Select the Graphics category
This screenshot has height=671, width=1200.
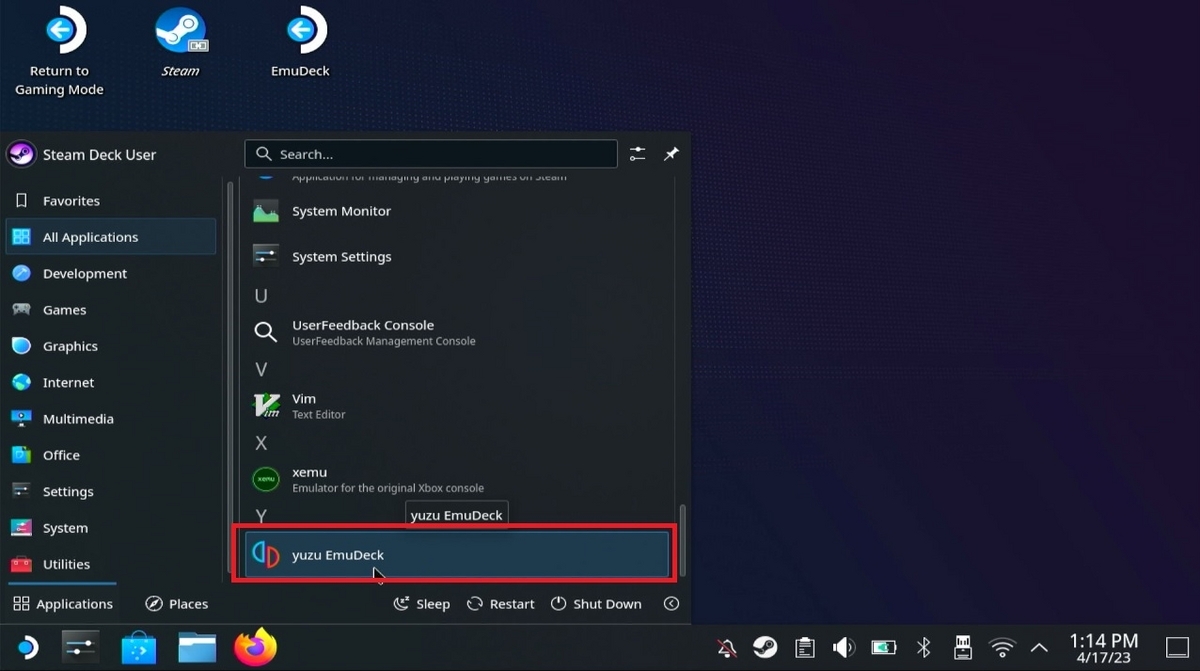[x=111, y=346]
